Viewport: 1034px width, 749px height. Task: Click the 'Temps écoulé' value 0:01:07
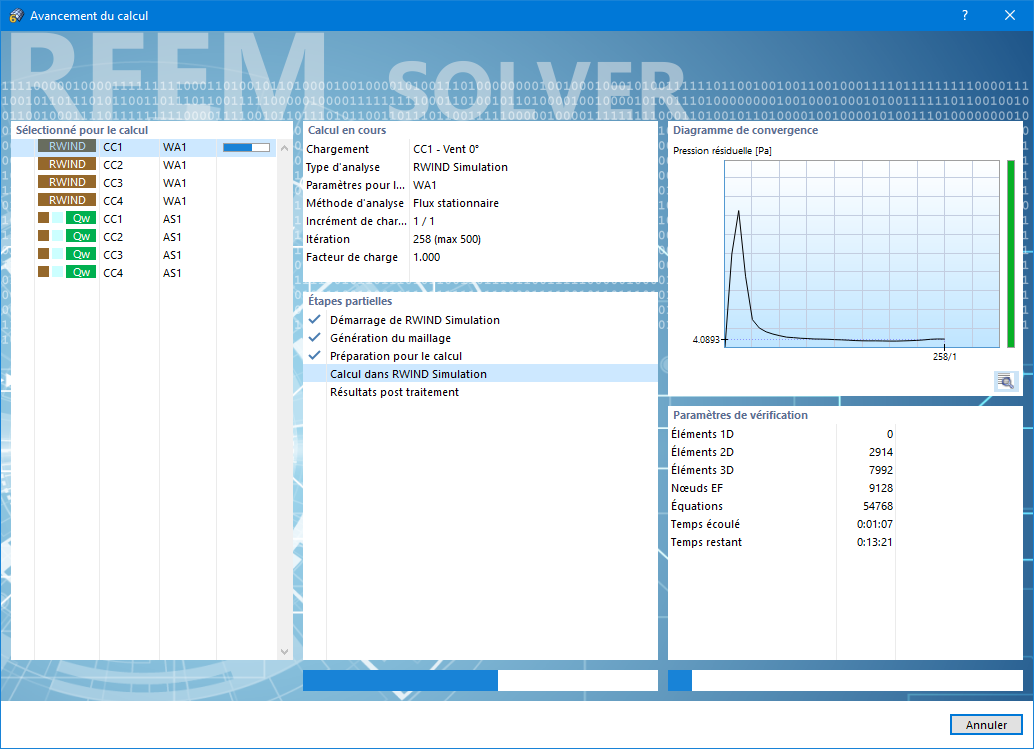pos(874,524)
